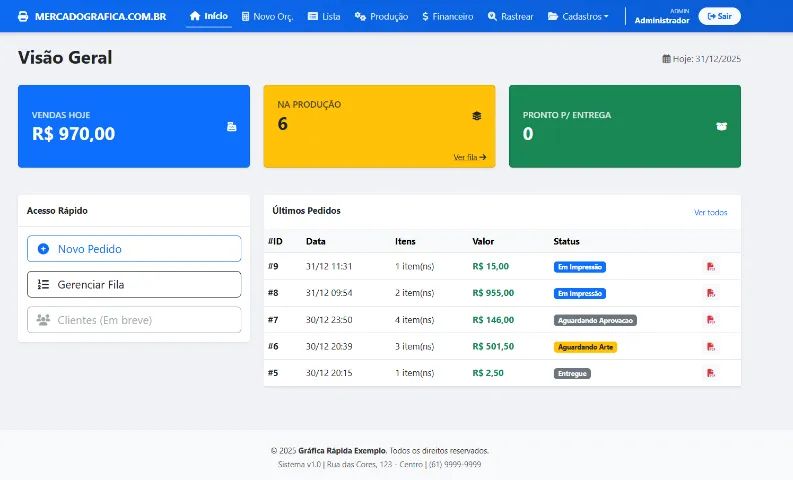Go to the Produção page
The image size is (793, 480).
pyautogui.click(x=381, y=17)
